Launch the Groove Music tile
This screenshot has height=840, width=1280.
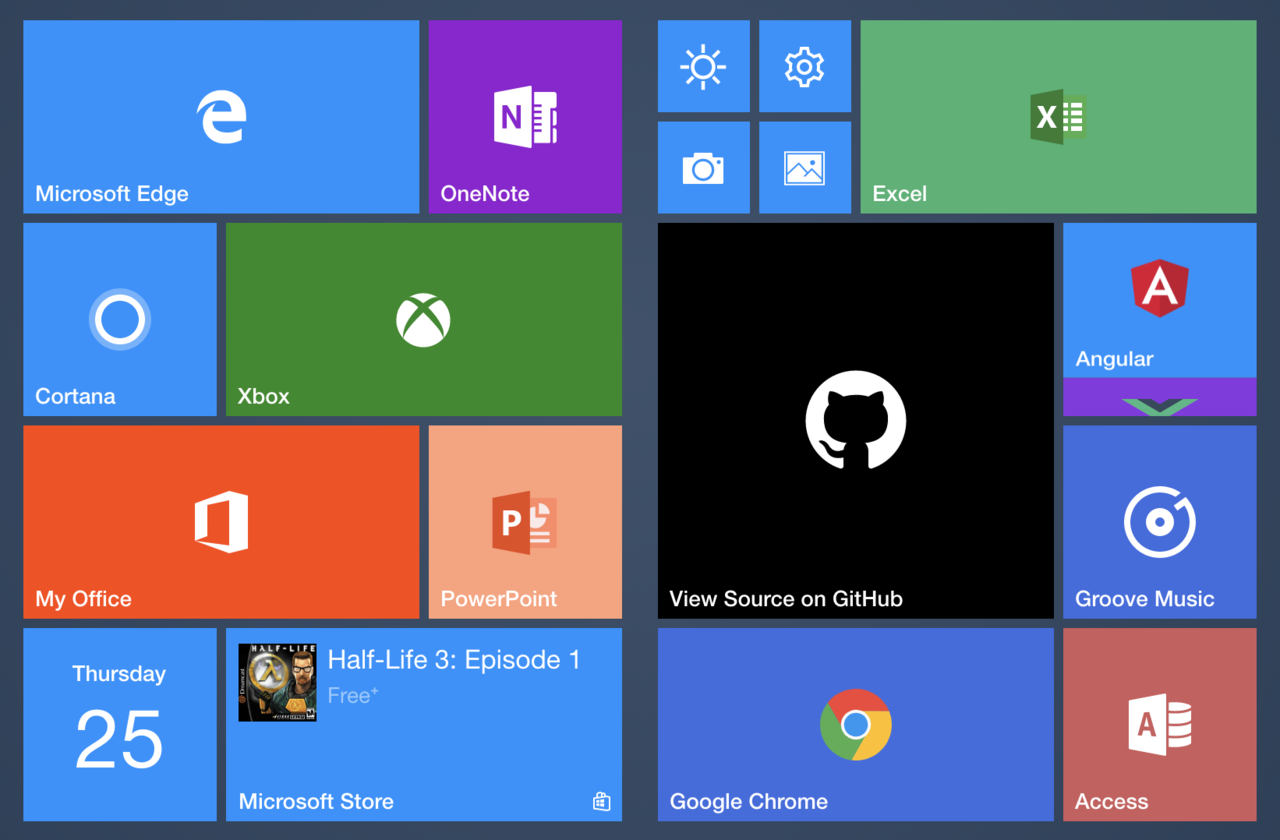1160,522
